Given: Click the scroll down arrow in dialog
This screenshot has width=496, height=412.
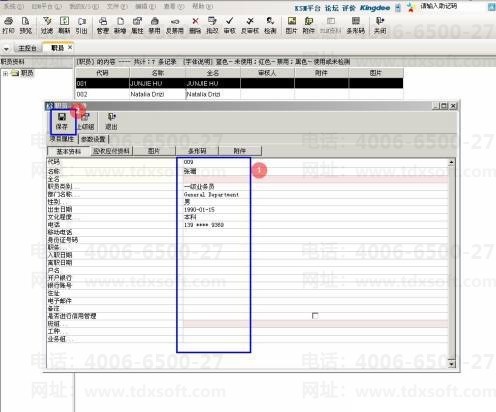Looking at the screenshot, I should click(x=452, y=364).
